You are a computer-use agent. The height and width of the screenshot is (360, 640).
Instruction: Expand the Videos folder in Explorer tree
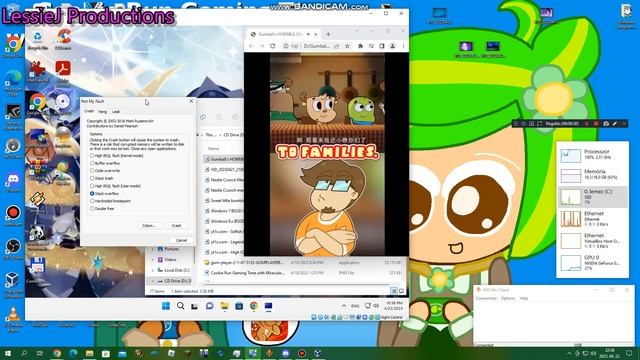click(x=153, y=260)
